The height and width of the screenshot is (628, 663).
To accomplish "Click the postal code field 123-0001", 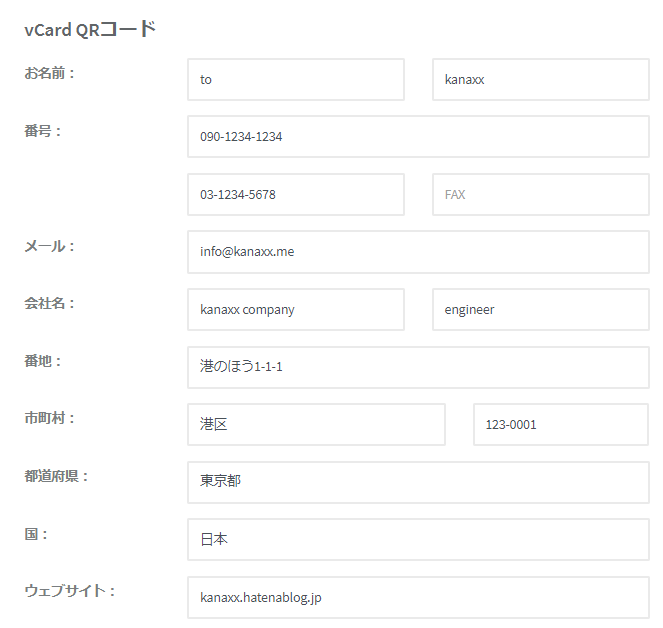I will tap(561, 425).
